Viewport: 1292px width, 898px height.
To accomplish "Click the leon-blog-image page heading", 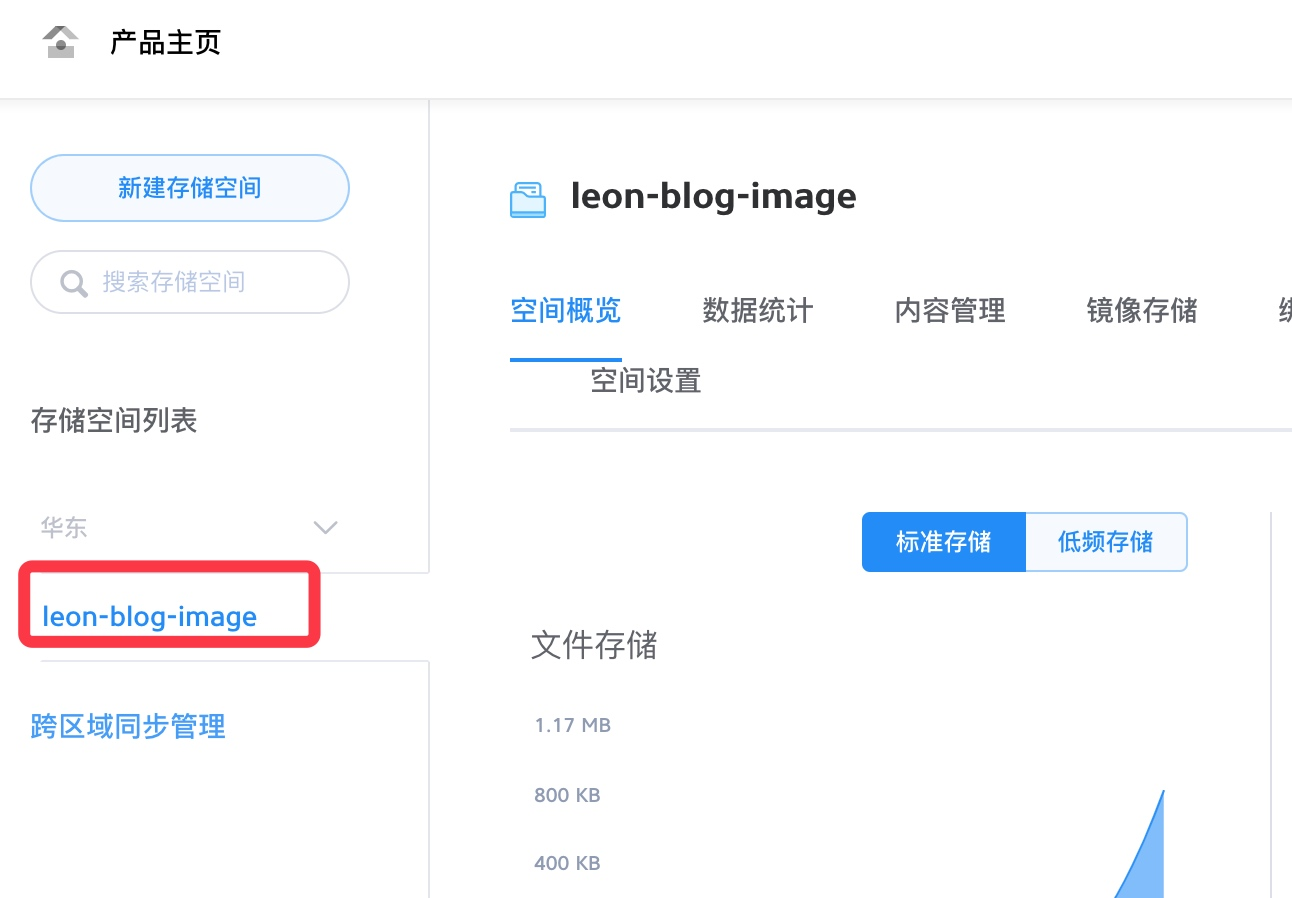I will [713, 196].
